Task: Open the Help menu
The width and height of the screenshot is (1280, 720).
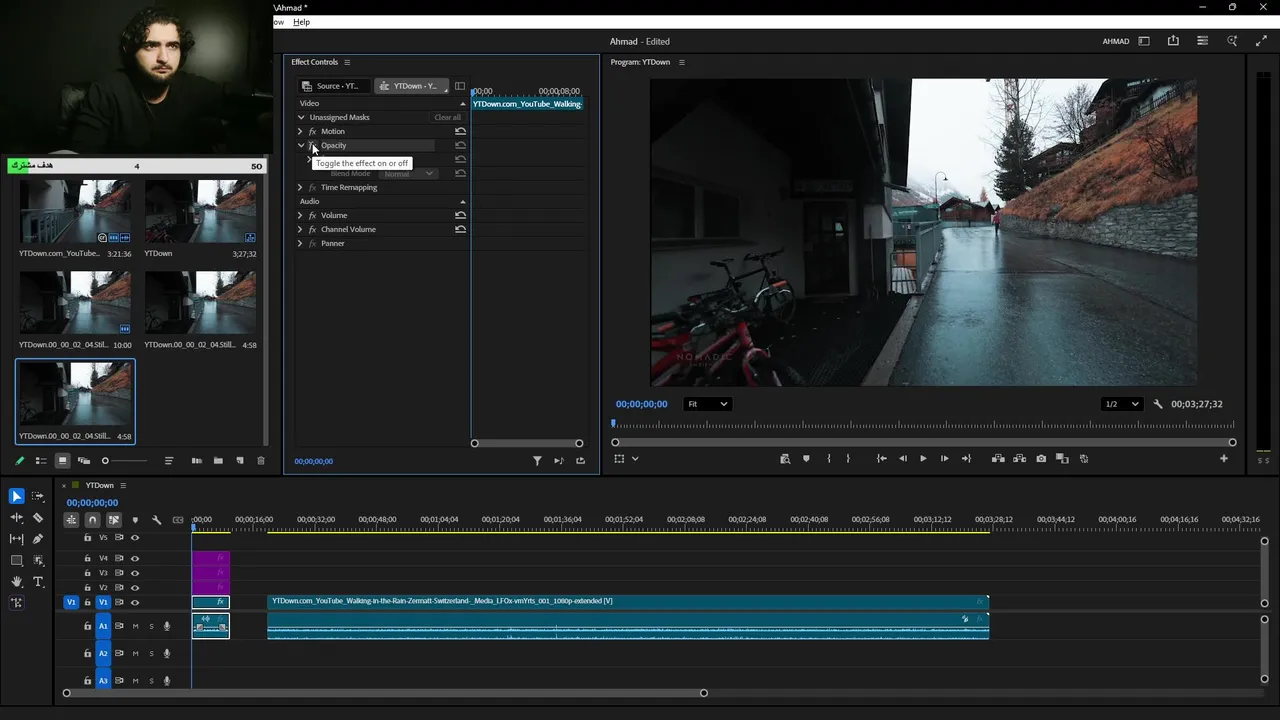Action: click(x=301, y=22)
